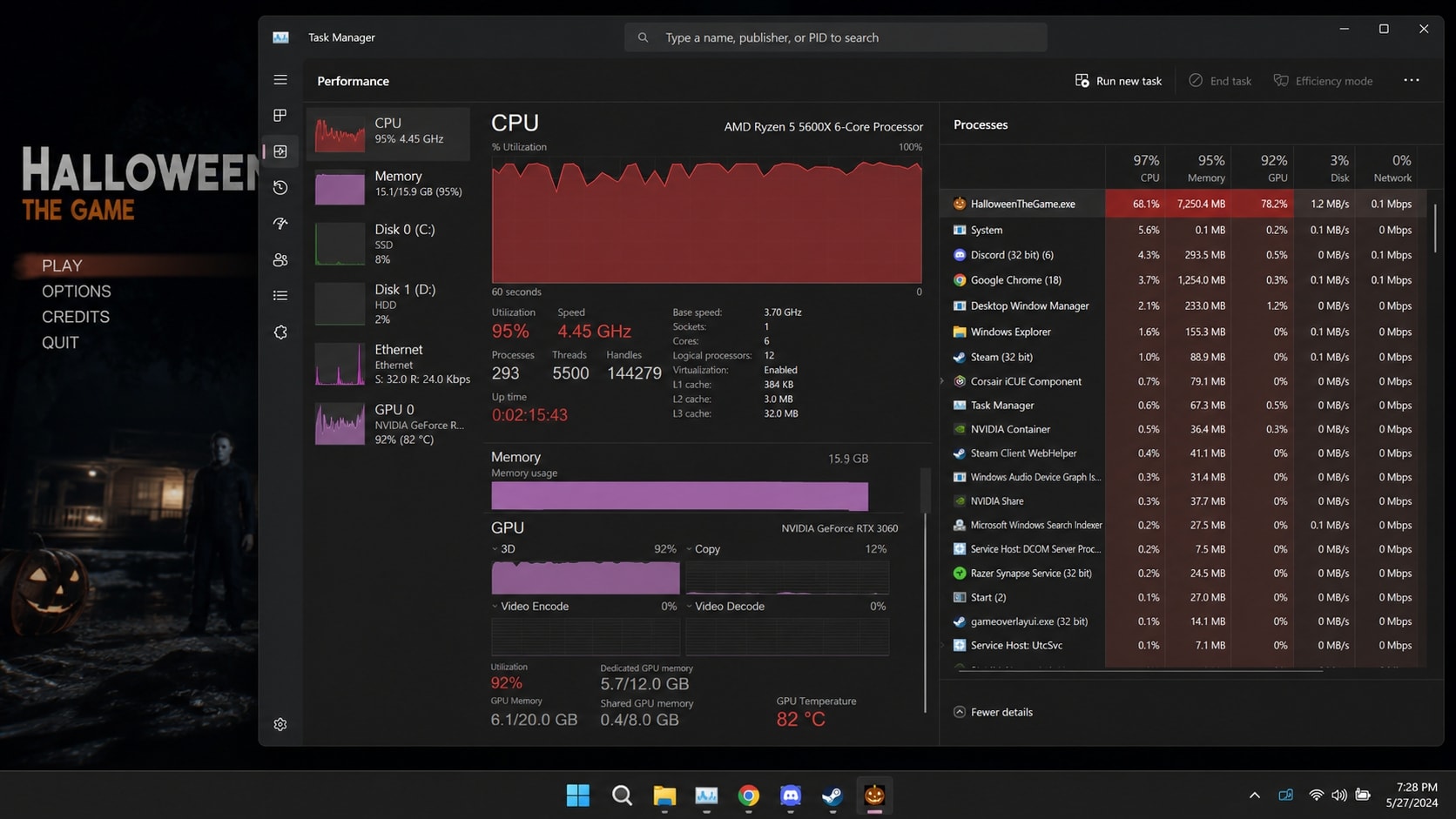Open File Explorer from the taskbar
The height and width of the screenshot is (819, 1456).
664,796
